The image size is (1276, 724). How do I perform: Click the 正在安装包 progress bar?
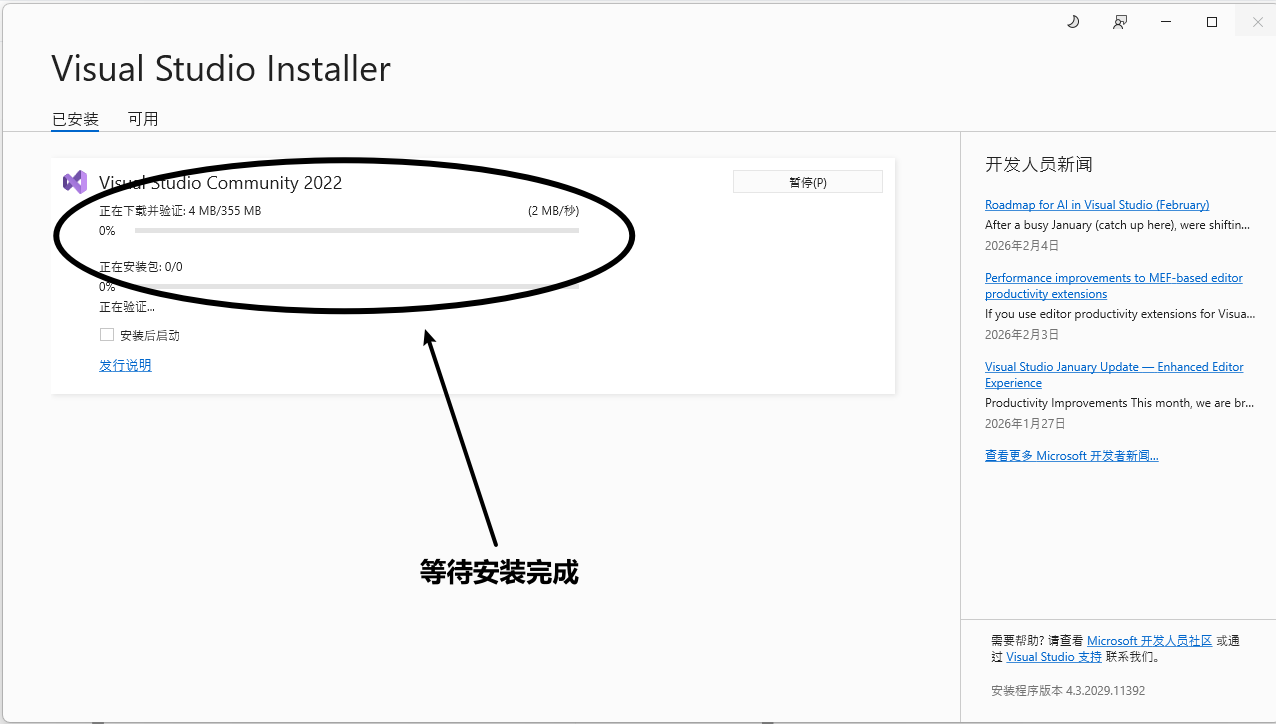[x=356, y=287]
